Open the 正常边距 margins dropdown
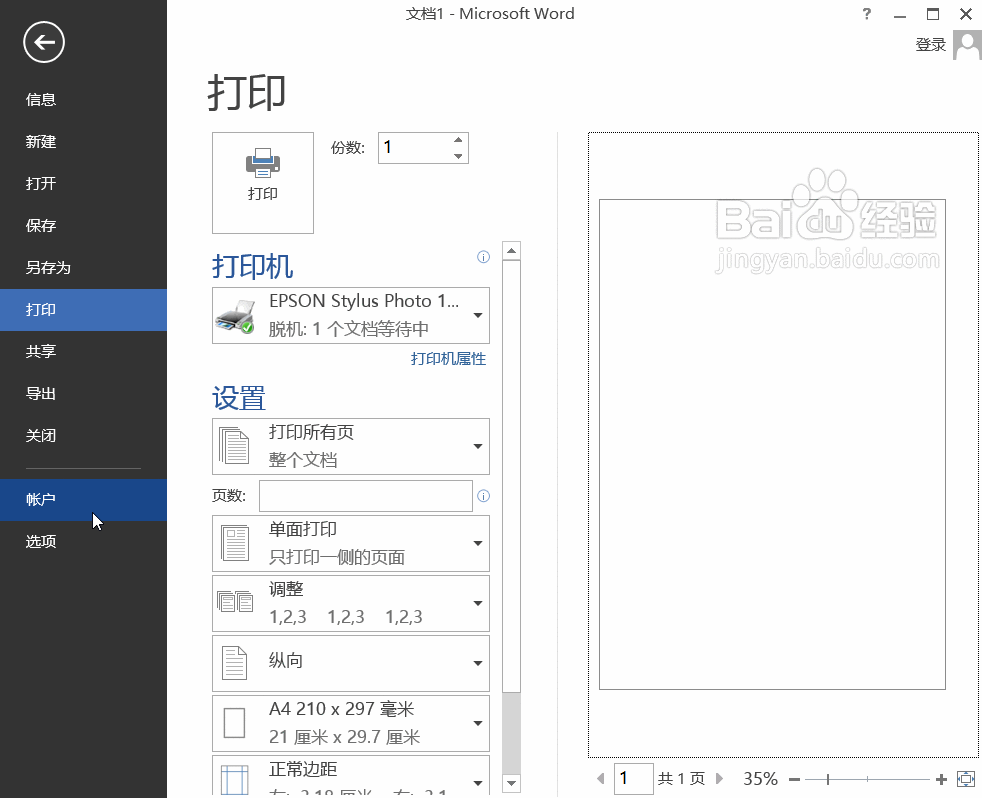 click(351, 776)
